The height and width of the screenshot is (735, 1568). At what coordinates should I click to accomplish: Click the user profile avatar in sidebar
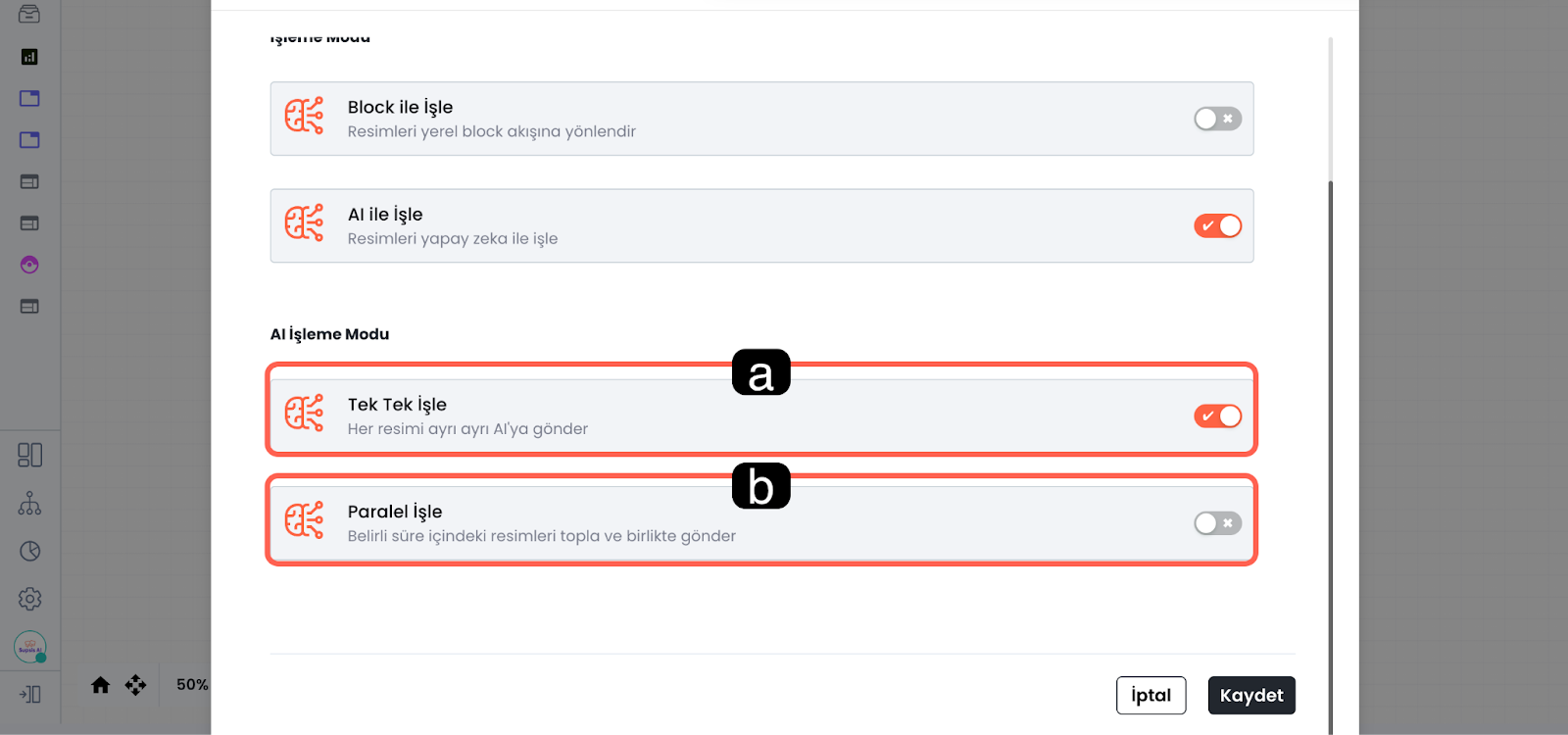[x=30, y=647]
